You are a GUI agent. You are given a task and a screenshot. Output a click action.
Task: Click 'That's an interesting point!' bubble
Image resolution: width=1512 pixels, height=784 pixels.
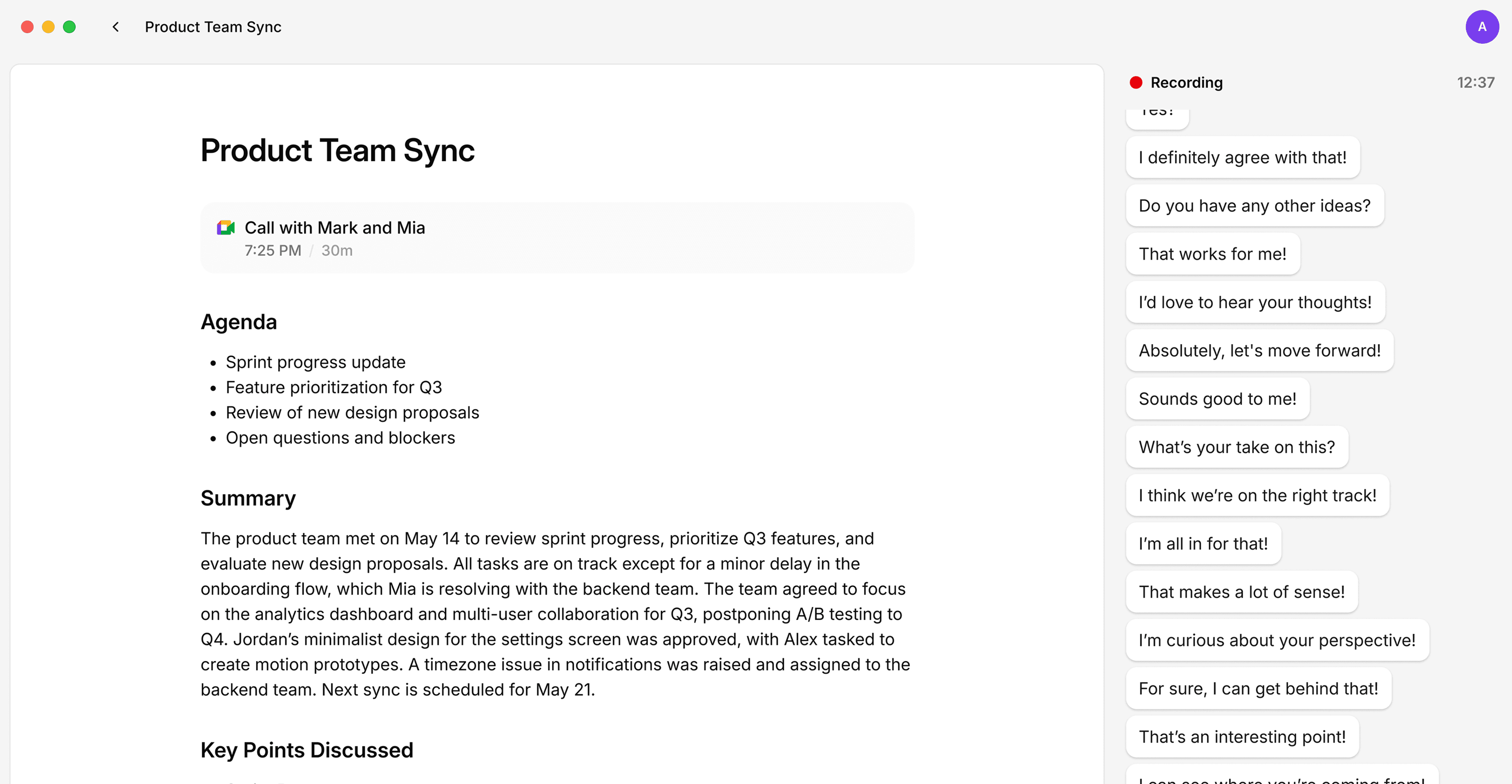pyautogui.click(x=1241, y=737)
